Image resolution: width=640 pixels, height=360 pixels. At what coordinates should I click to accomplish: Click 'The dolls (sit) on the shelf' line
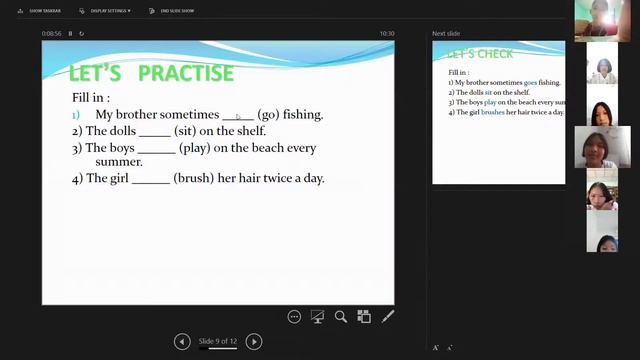tap(169, 131)
